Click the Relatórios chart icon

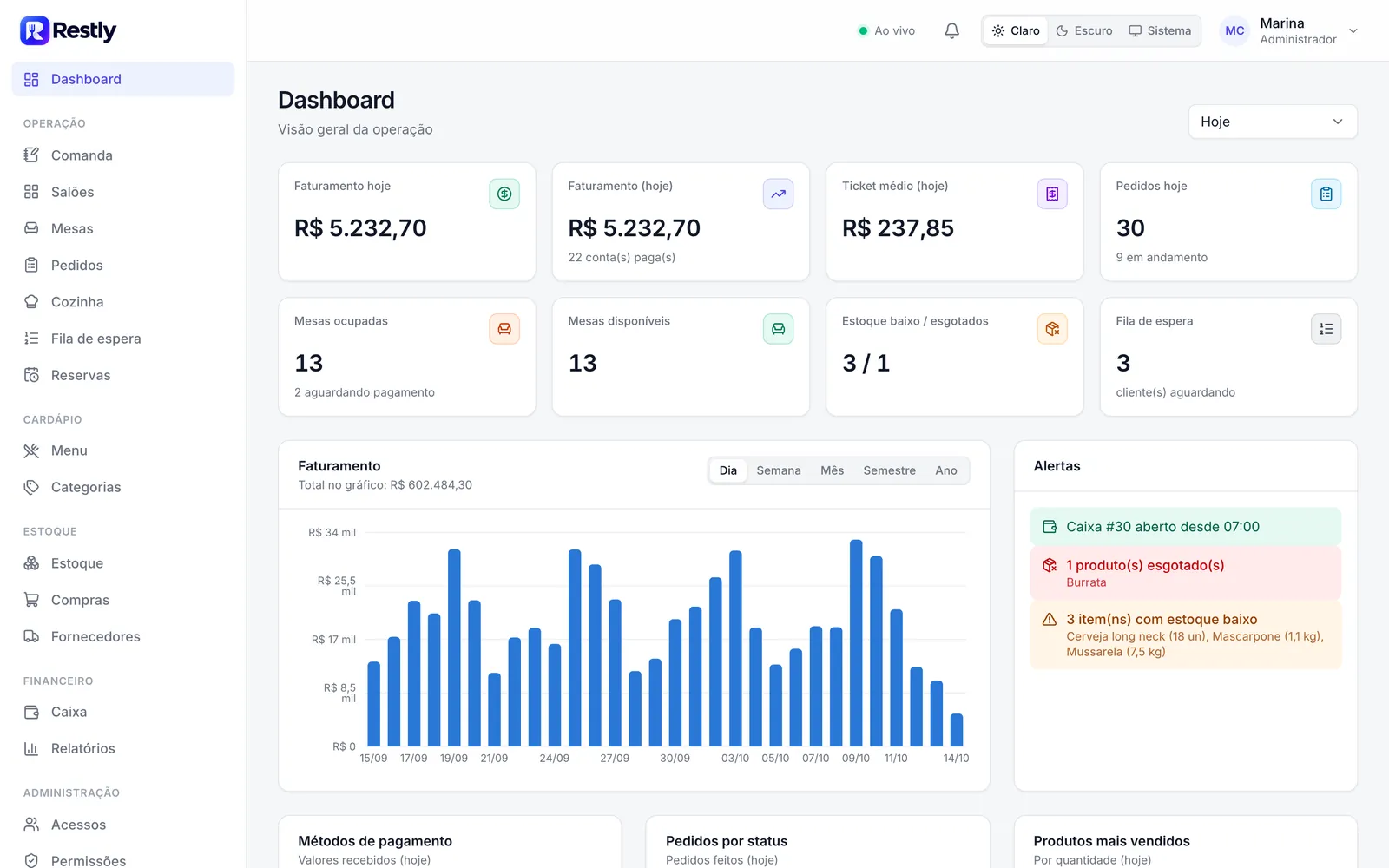(x=31, y=748)
